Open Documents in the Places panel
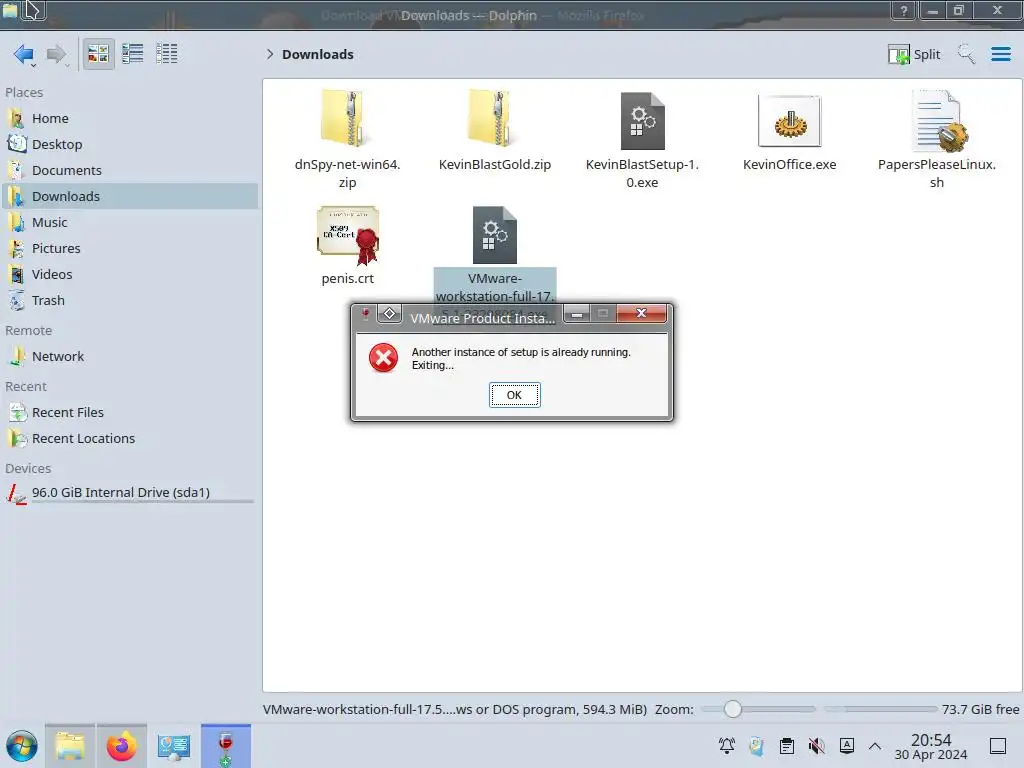The width and height of the screenshot is (1024, 768). pos(129,170)
